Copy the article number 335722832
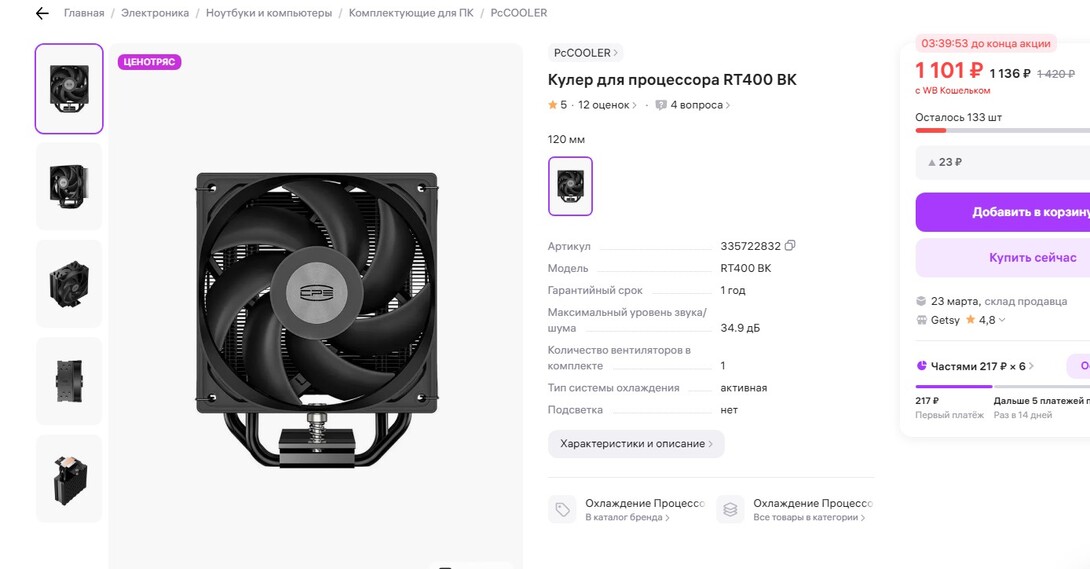Screen dimensions: 1090x569 (x=790, y=246)
